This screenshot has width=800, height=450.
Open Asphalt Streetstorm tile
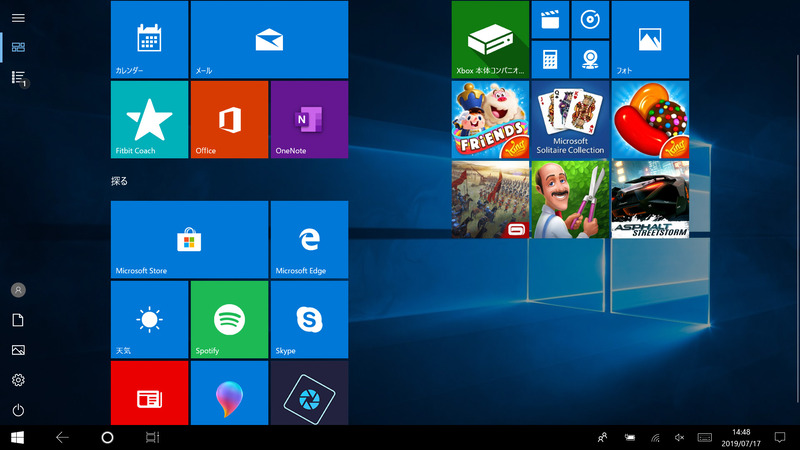point(651,199)
